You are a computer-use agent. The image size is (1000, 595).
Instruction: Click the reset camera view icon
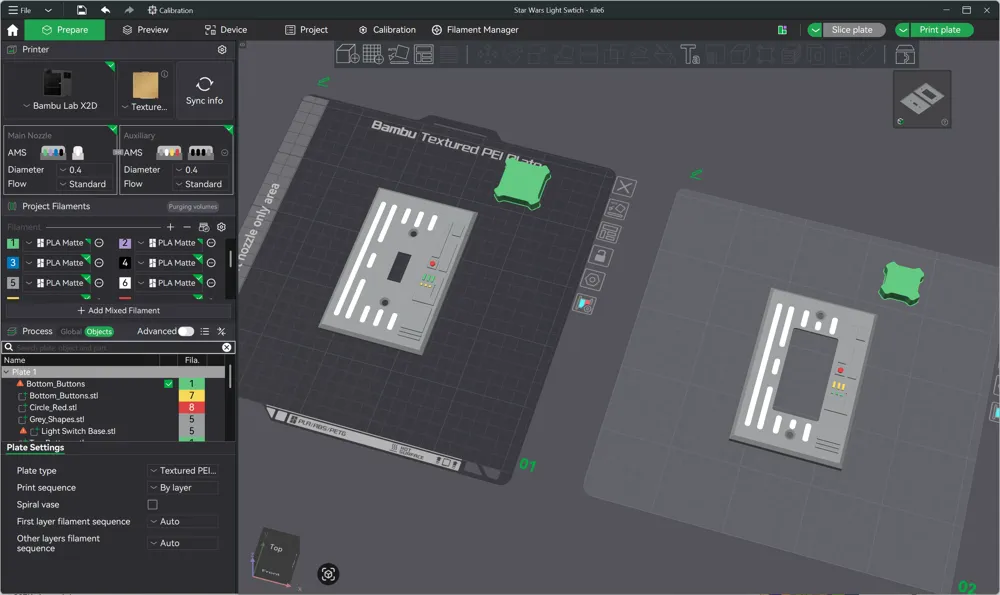(x=328, y=574)
